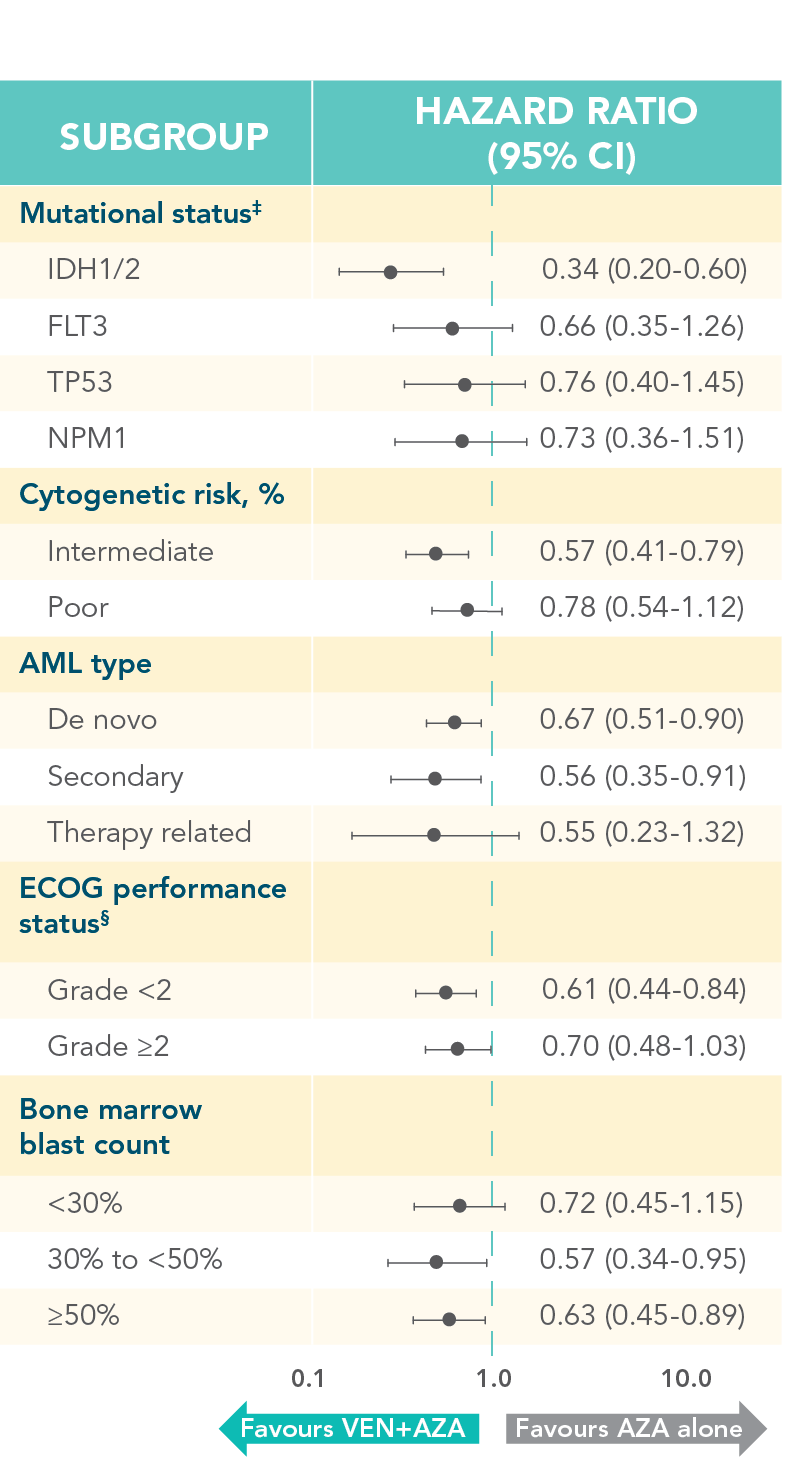Click the Mutational status section heading

coord(140,213)
